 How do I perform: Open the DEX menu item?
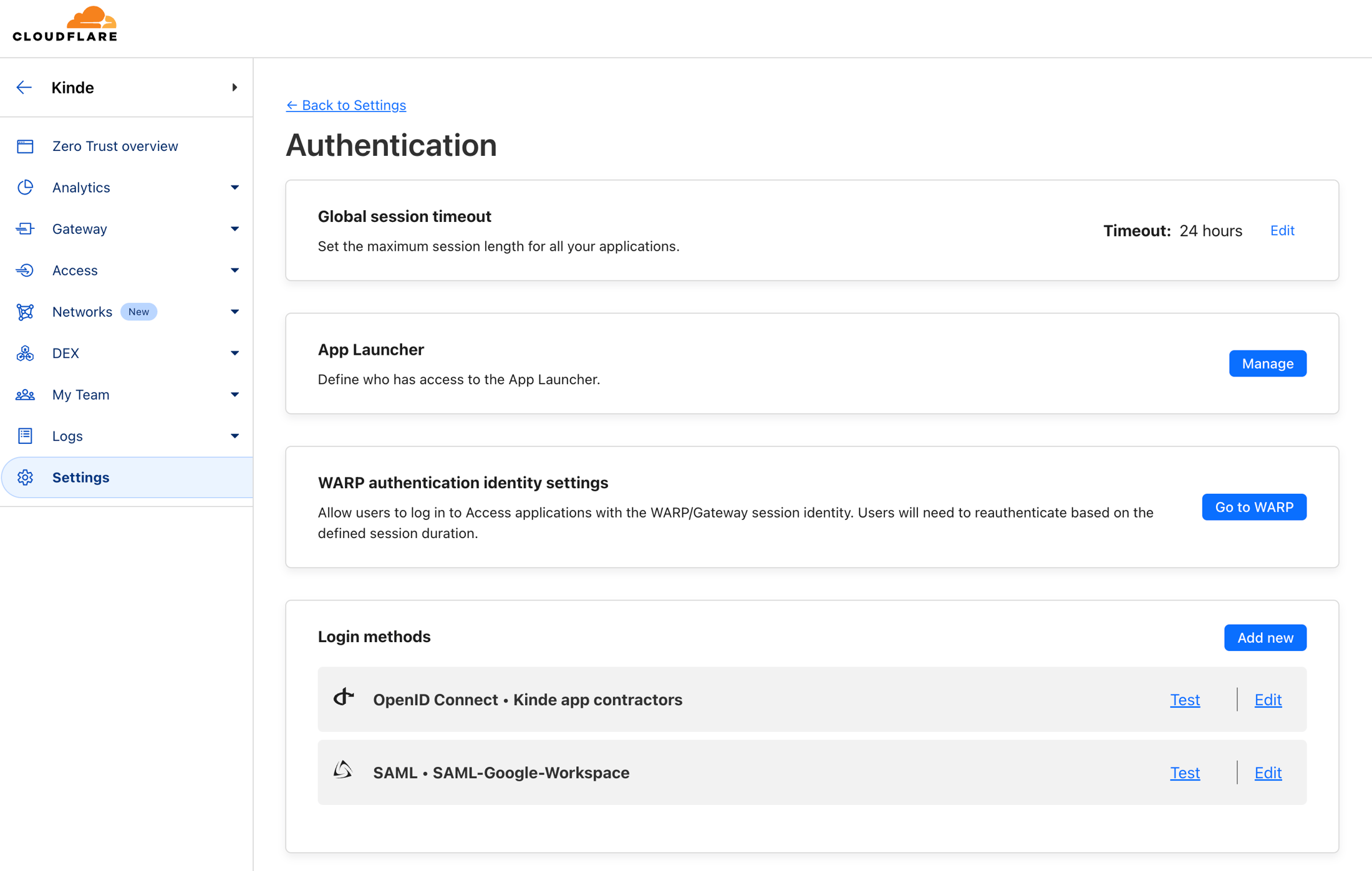(x=65, y=353)
